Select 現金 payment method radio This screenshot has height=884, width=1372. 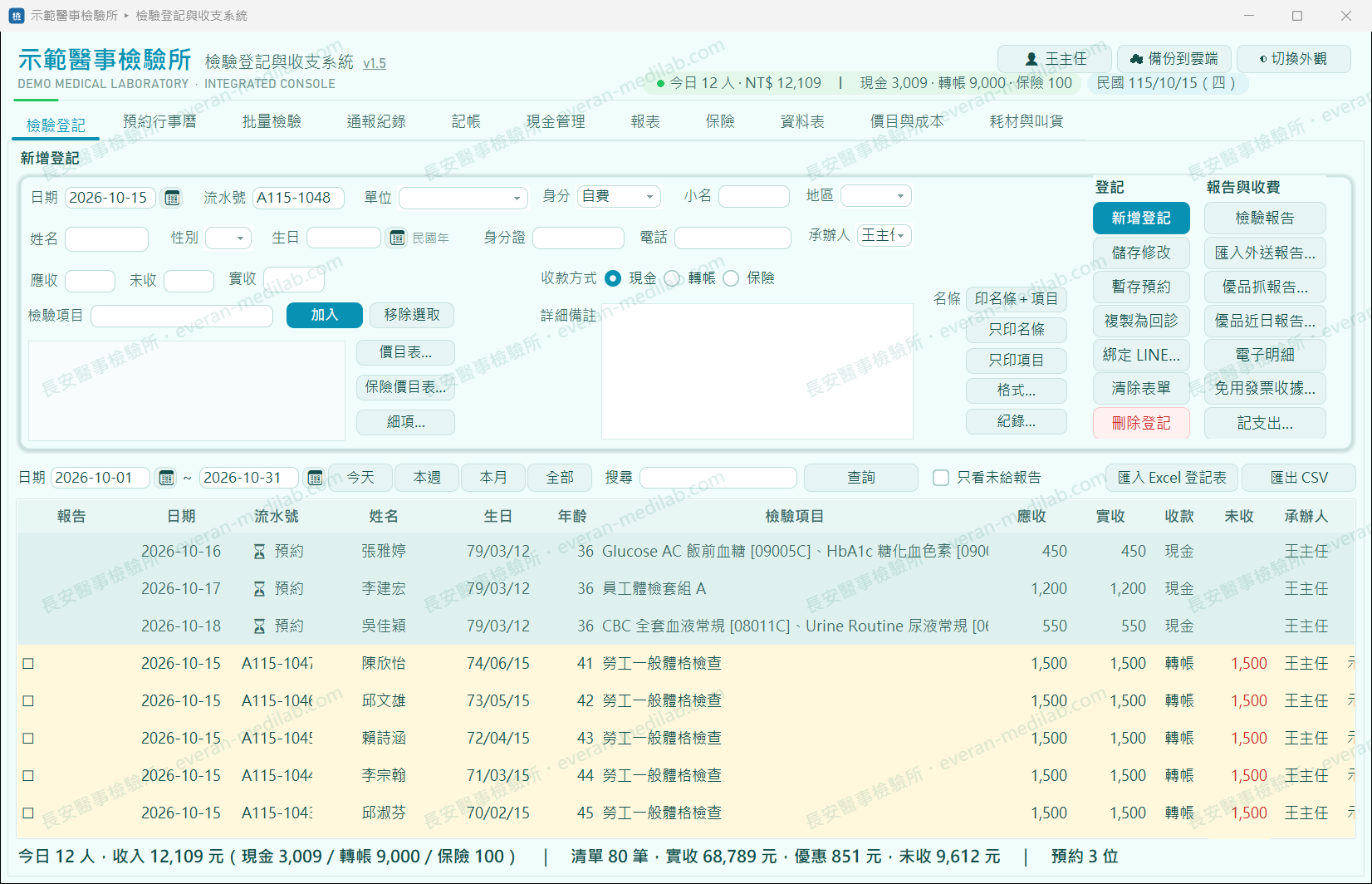point(613,278)
